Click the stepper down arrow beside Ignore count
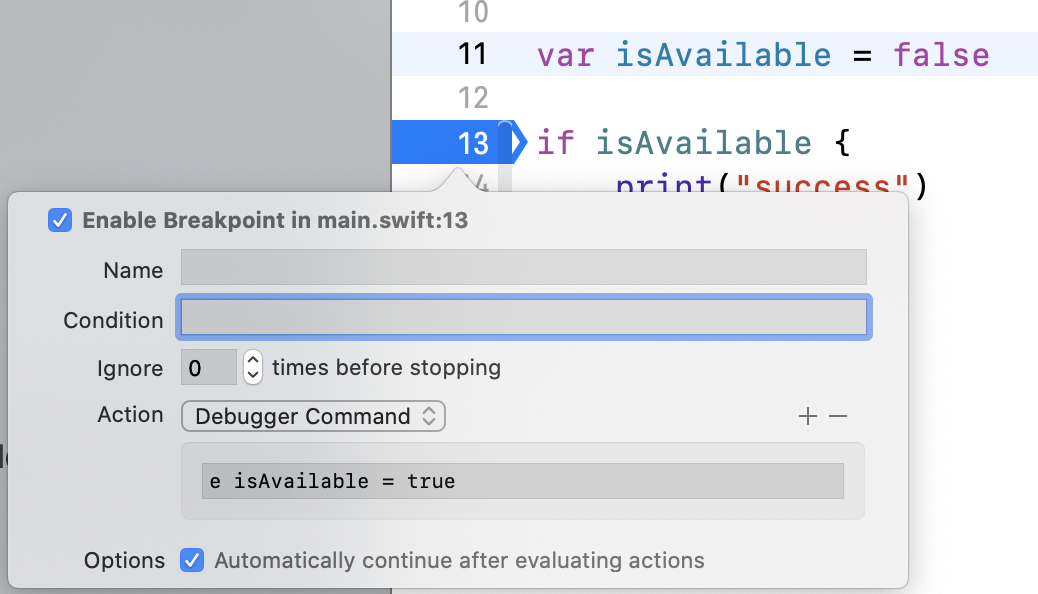The image size is (1038, 594). [251, 374]
